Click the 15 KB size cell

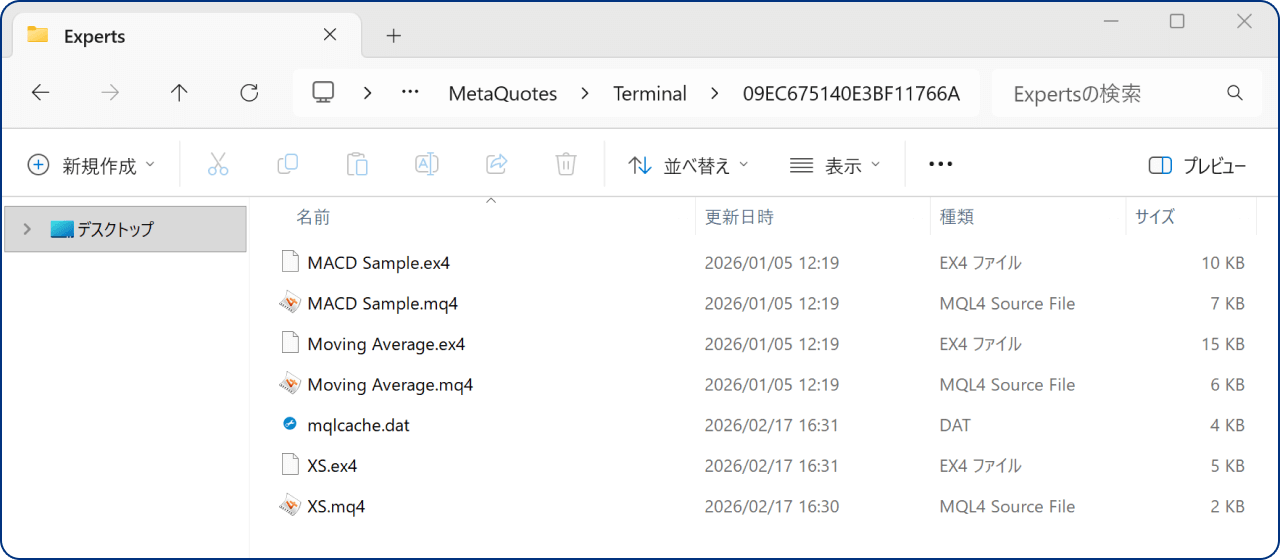pyautogui.click(x=1222, y=344)
